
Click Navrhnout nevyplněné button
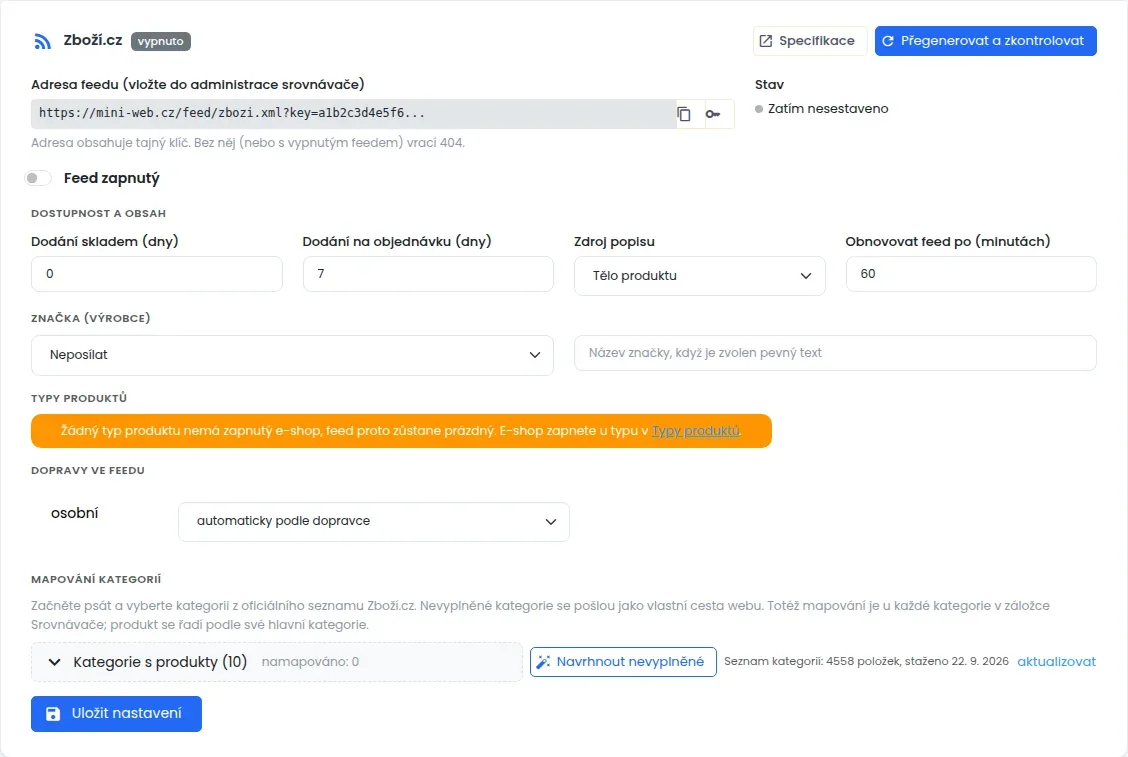[623, 662]
